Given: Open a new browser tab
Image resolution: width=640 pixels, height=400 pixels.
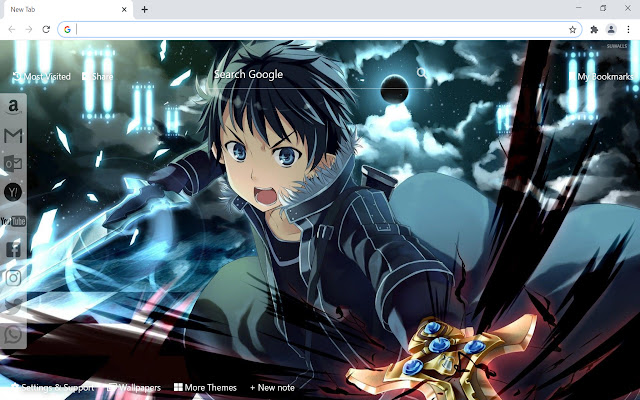Looking at the screenshot, I should (144, 9).
